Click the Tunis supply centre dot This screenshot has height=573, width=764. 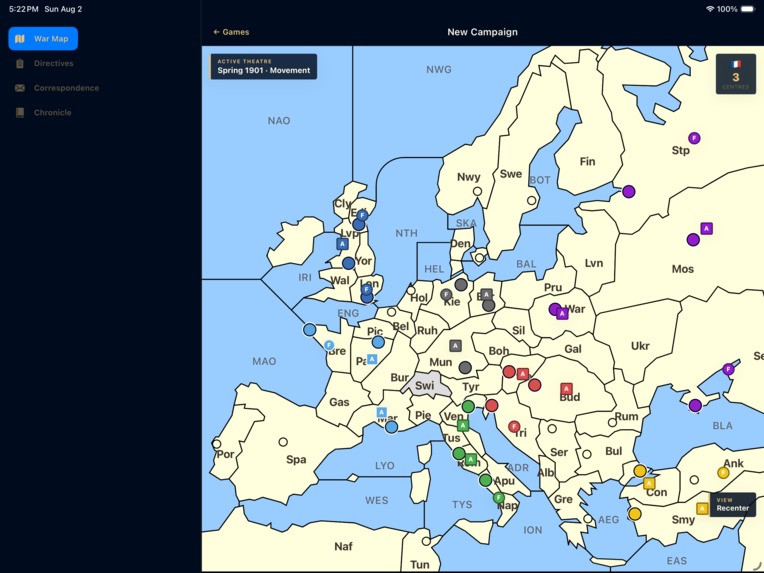click(x=426, y=541)
